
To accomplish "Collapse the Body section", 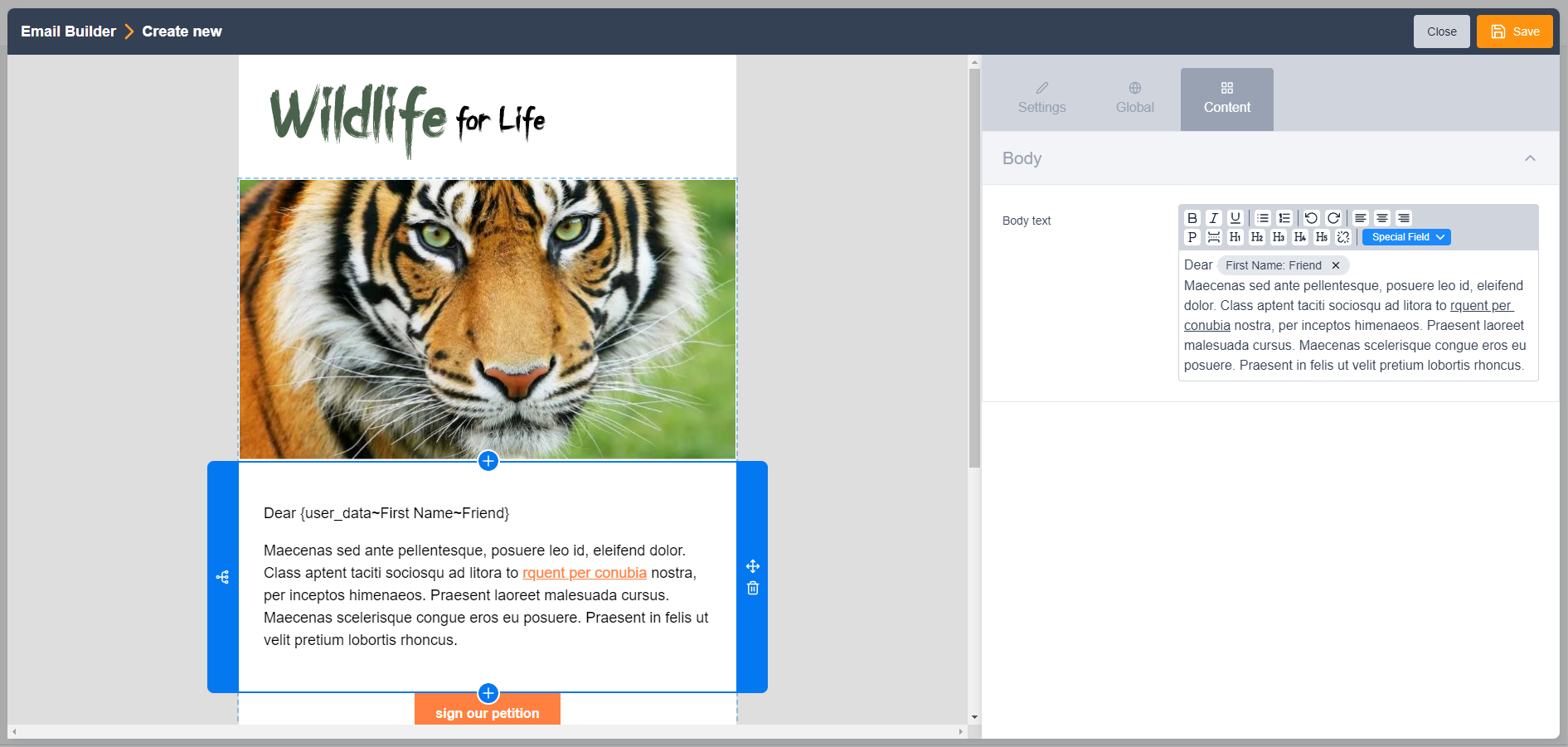I will coord(1530,158).
